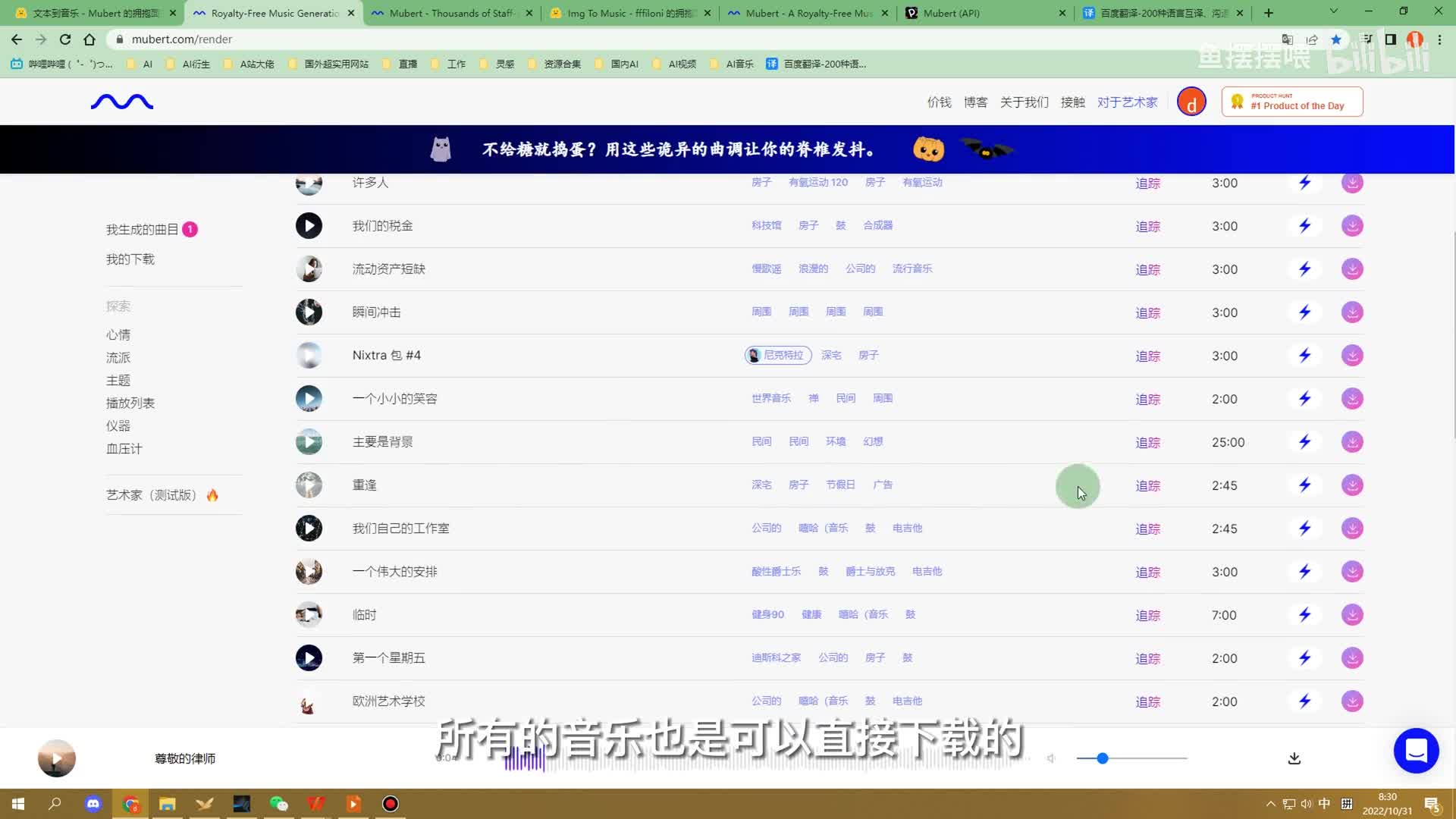Adjust the volume slider in player
This screenshot has height=819, width=1456.
pyautogui.click(x=1103, y=758)
